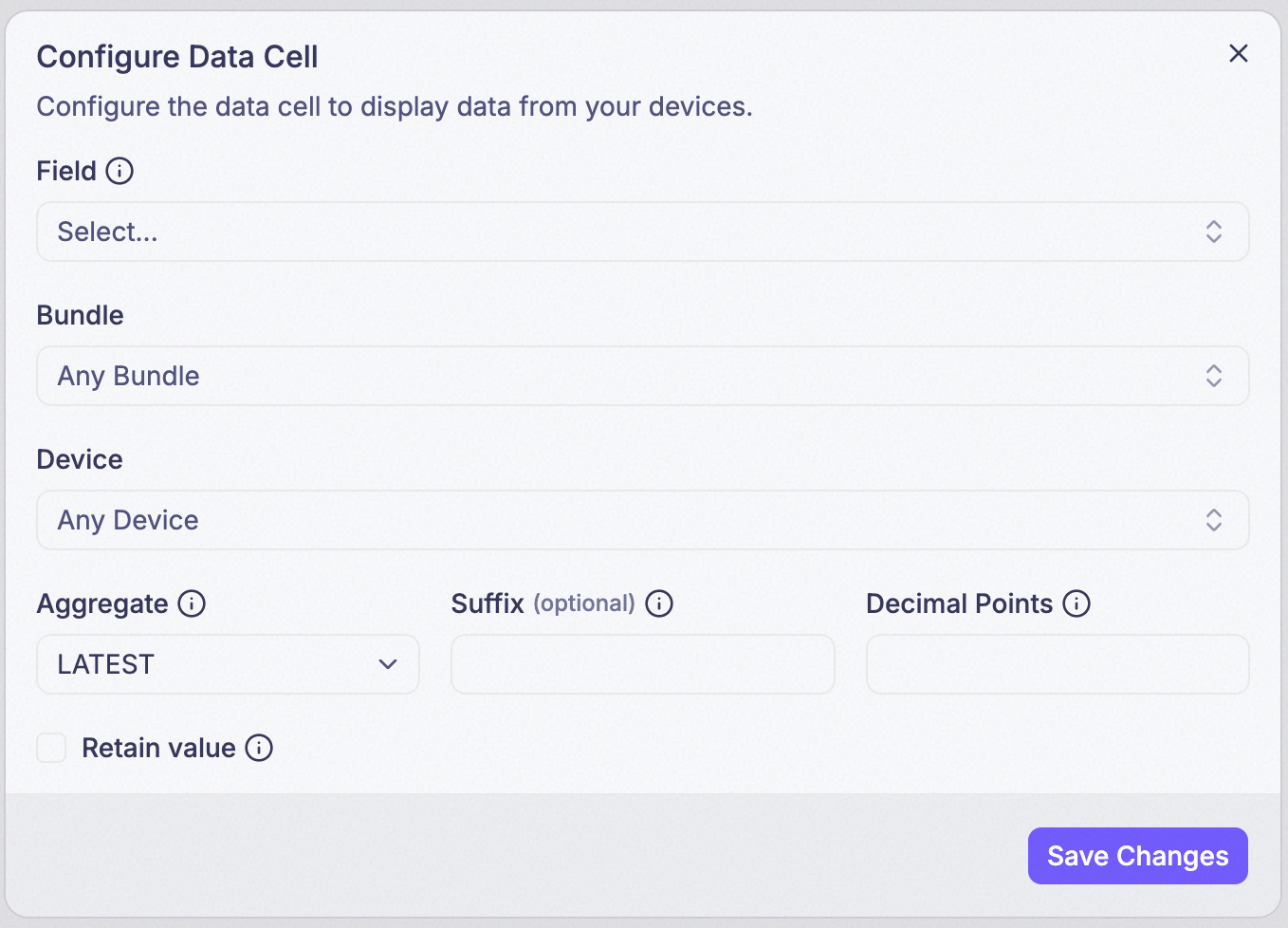
Task: Click the info icon next to Suffix
Action: [x=659, y=603]
